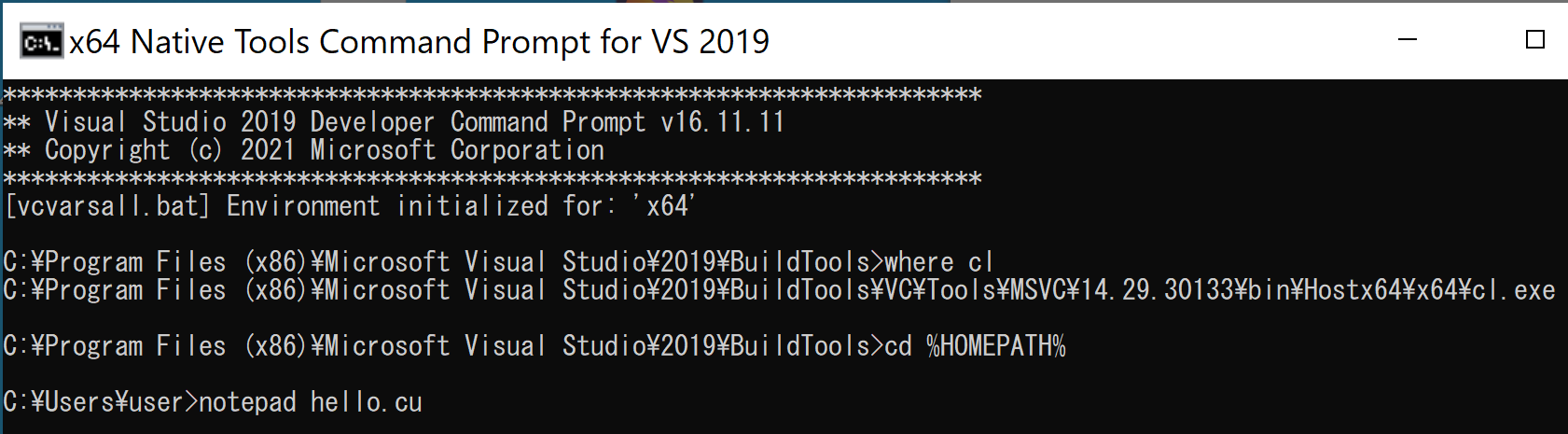Click the 'where cl' command text
Screen dimensions: 1568x434
[x=938, y=262]
